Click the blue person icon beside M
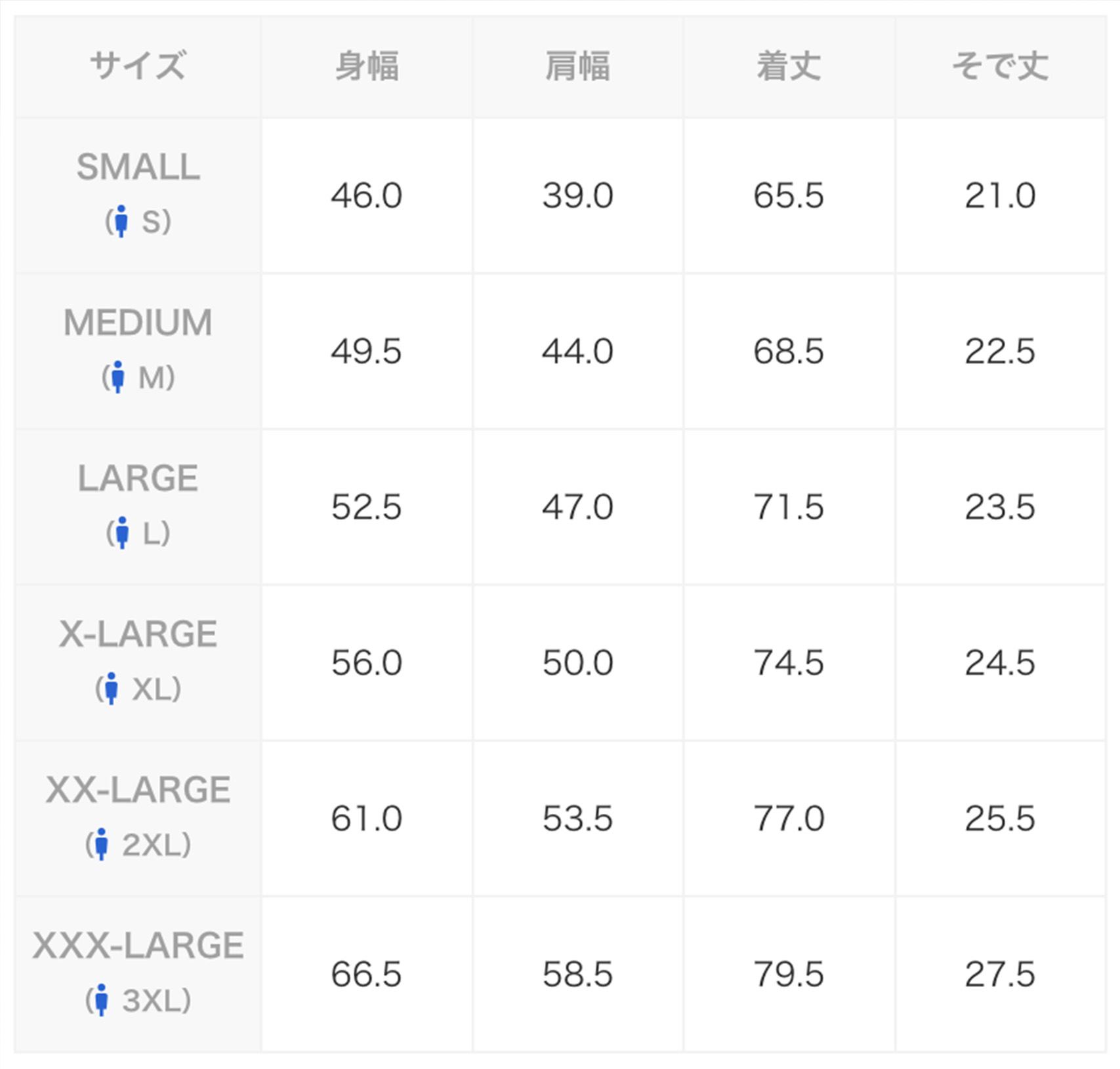The height and width of the screenshot is (1069, 1120). point(117,377)
